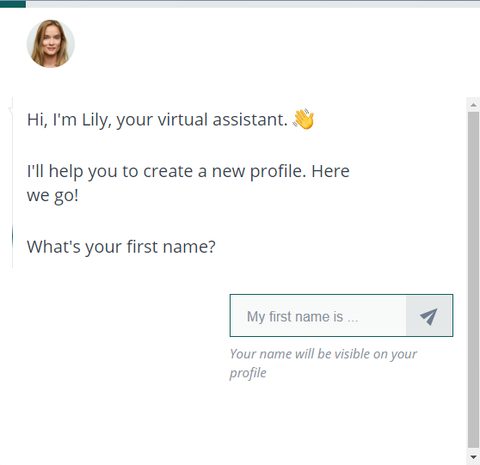
Task: Click the light unfilled progress bar portion
Action: point(253,4)
